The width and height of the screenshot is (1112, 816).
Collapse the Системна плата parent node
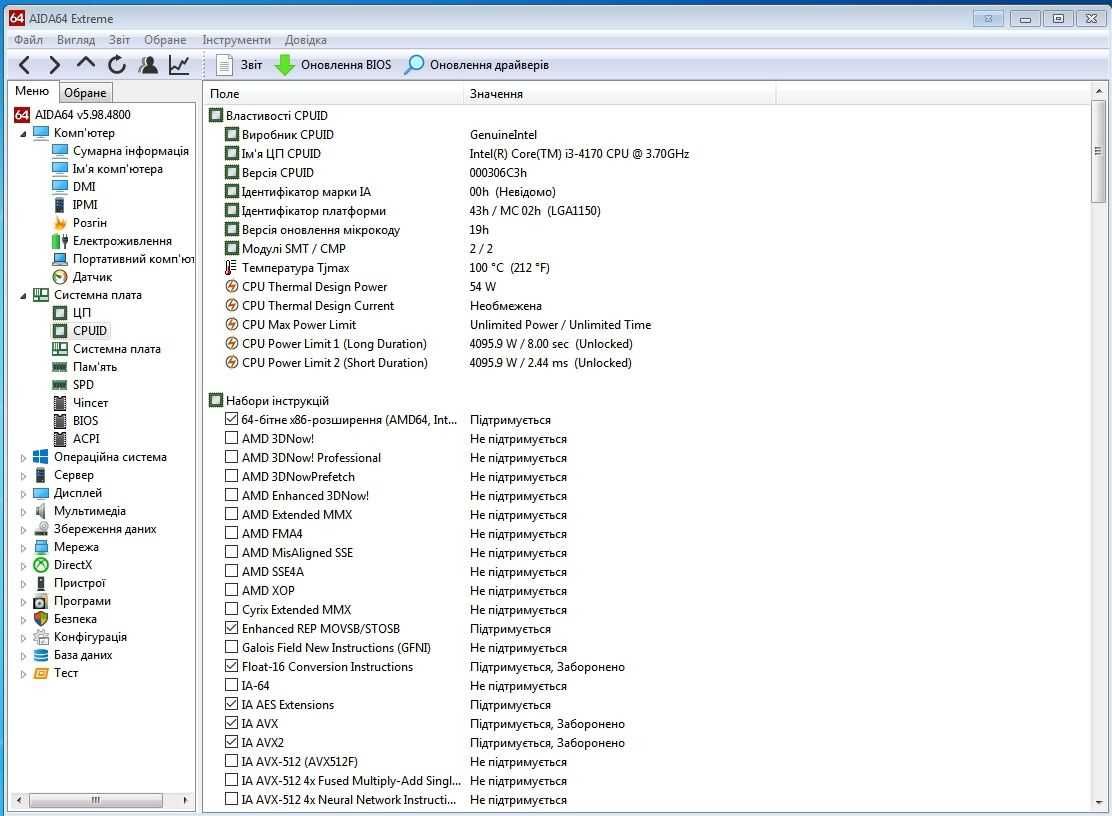[x=23, y=296]
